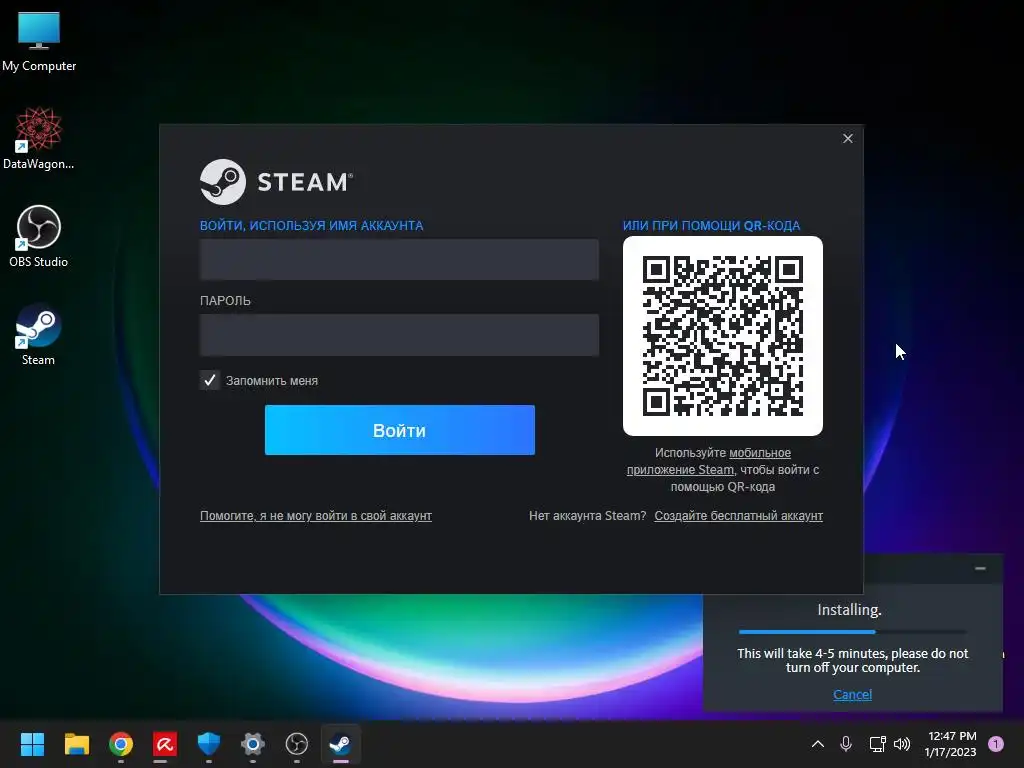This screenshot has height=768, width=1024.
Task: Click the QR code image
Action: [723, 336]
